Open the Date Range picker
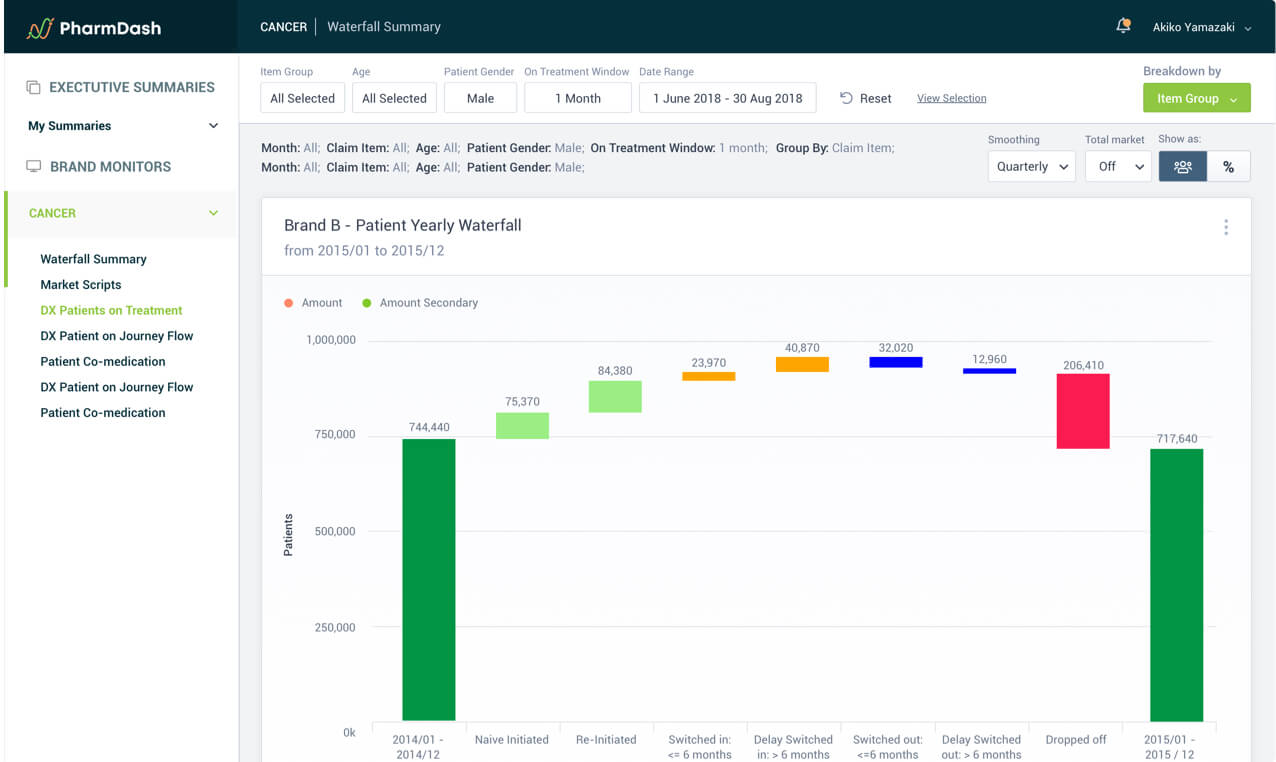Screen dimensions: 1276x762 728,98
